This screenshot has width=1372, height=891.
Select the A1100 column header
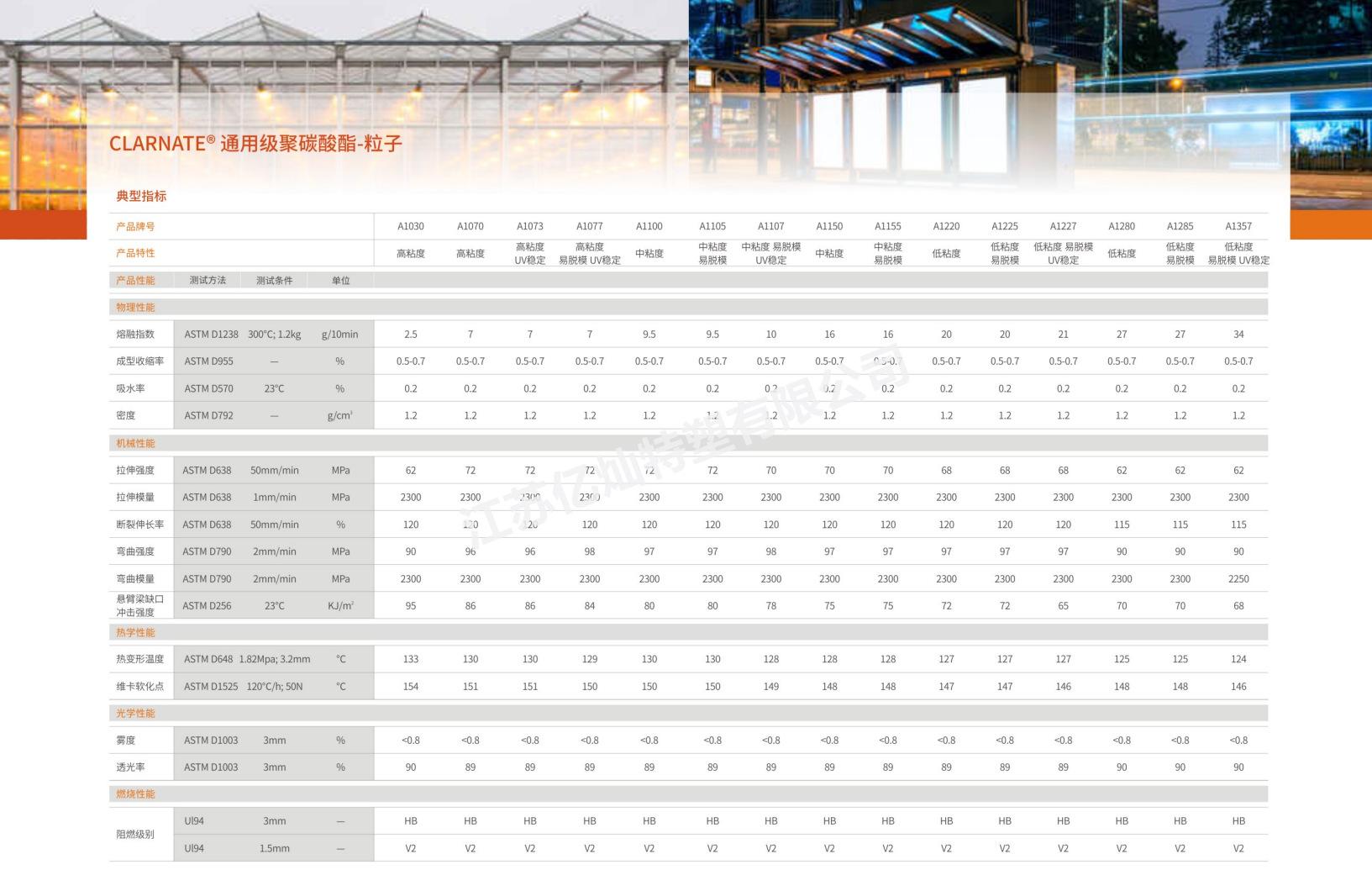649,226
